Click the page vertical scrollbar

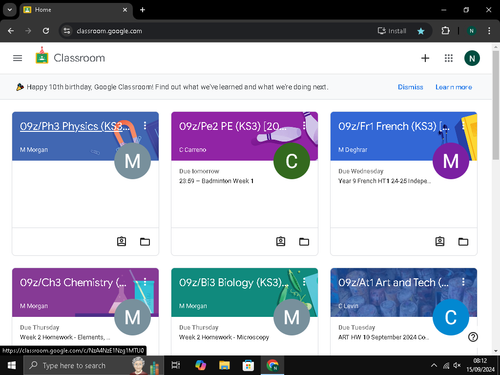pyautogui.click(x=496, y=105)
